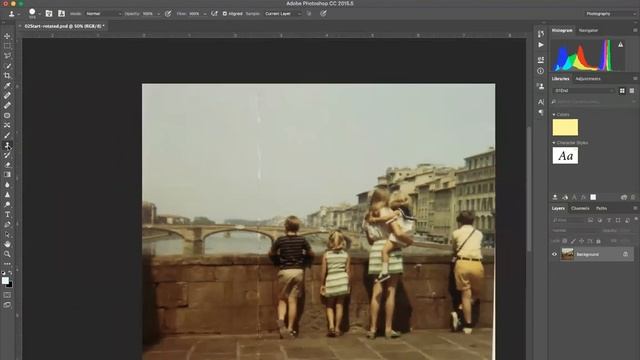Select the Lasso tool
Screen dimensions: 640x360
pos(7,56)
